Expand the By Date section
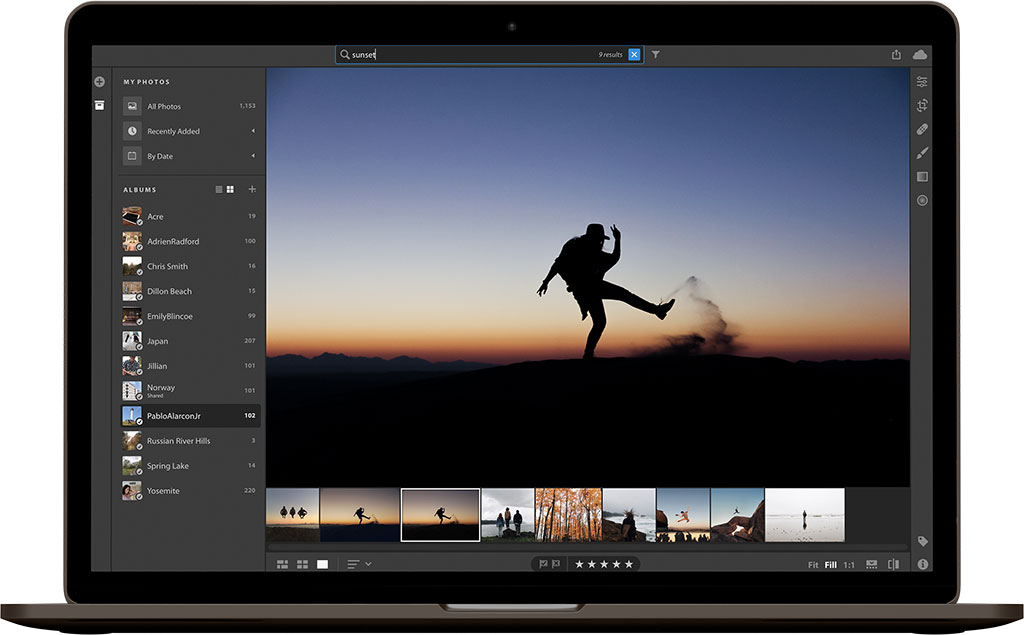 pyautogui.click(x=252, y=156)
